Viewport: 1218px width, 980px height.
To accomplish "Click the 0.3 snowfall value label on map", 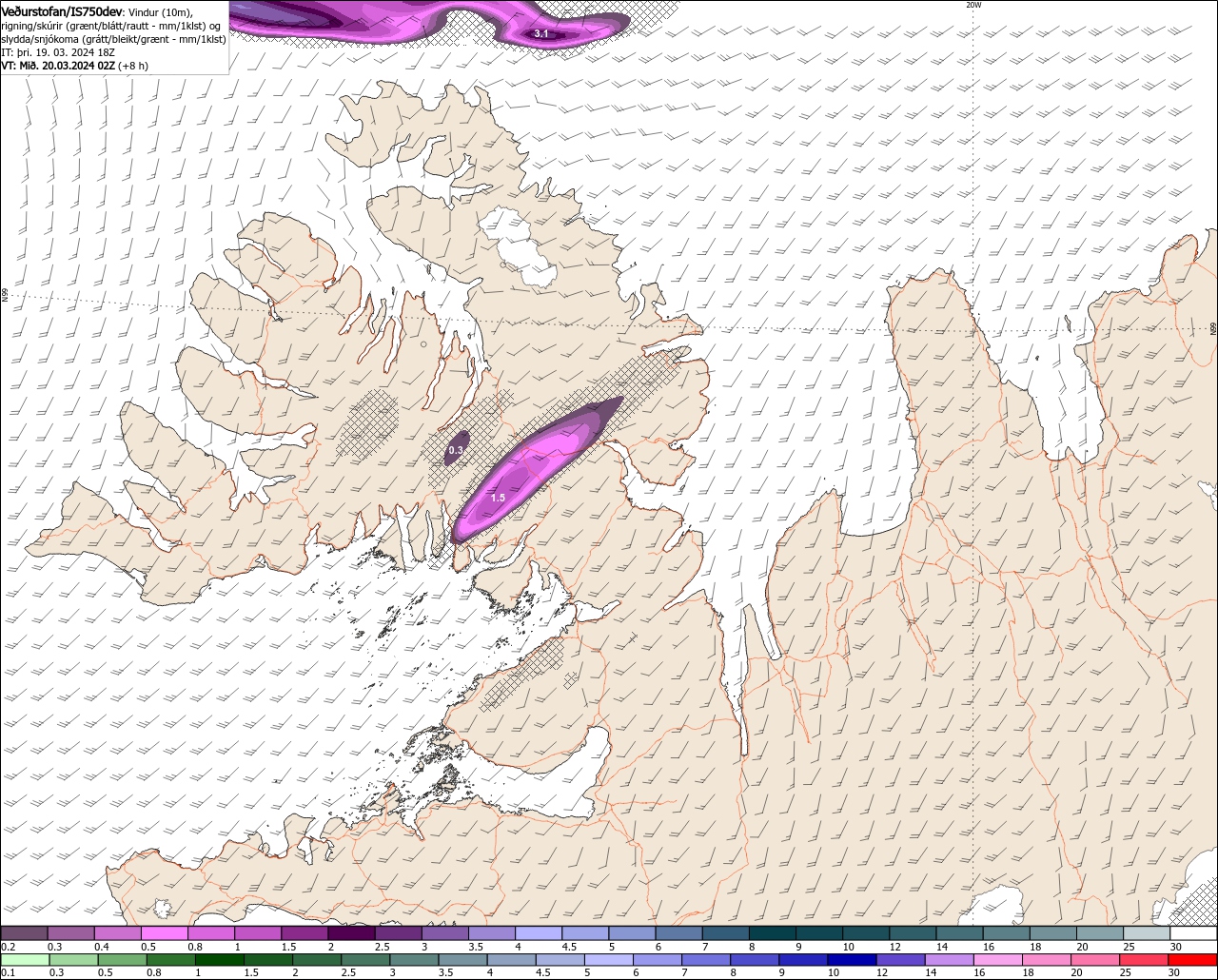I will (x=456, y=450).
